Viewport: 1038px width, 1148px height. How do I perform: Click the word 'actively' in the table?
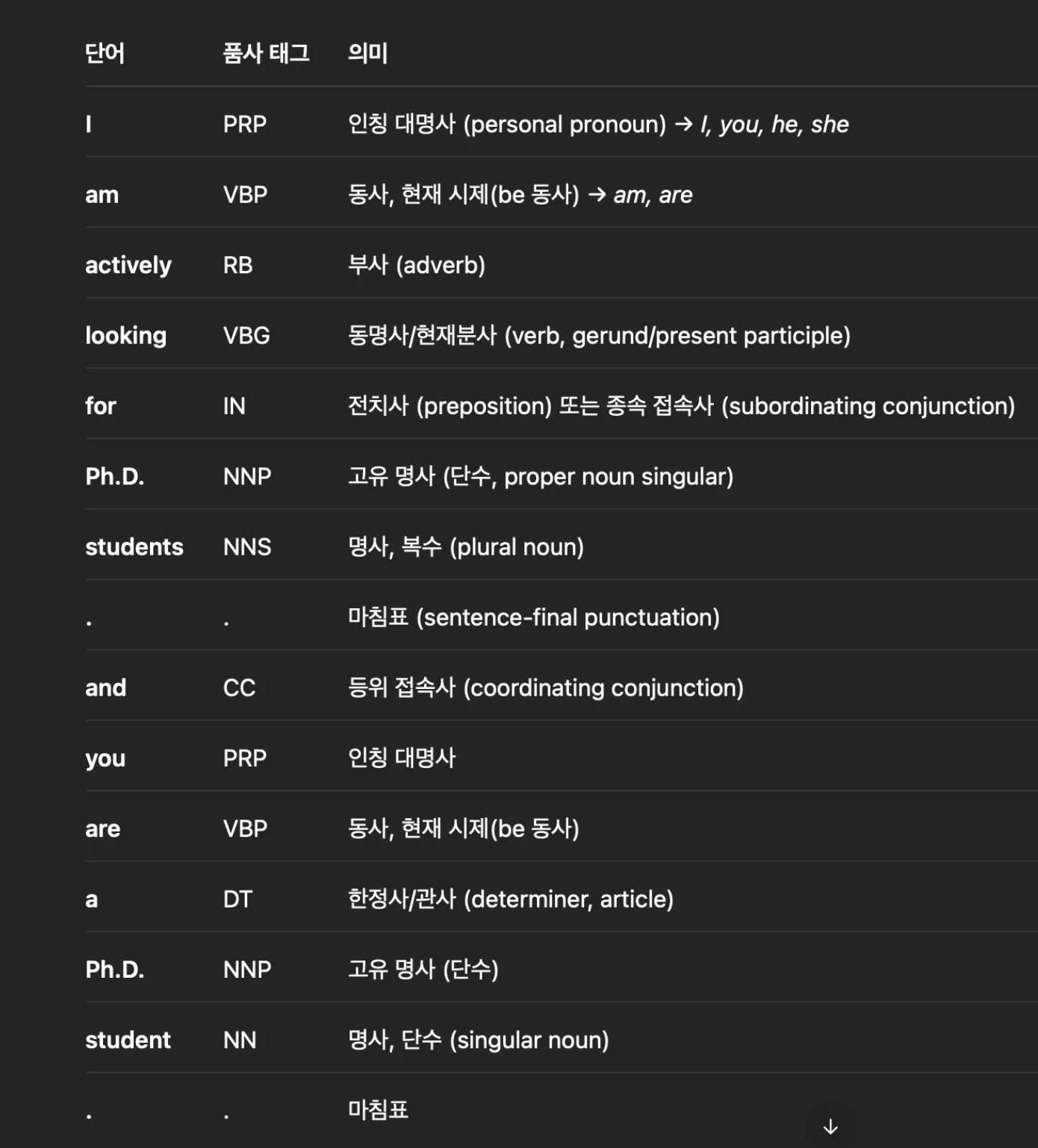click(x=128, y=265)
